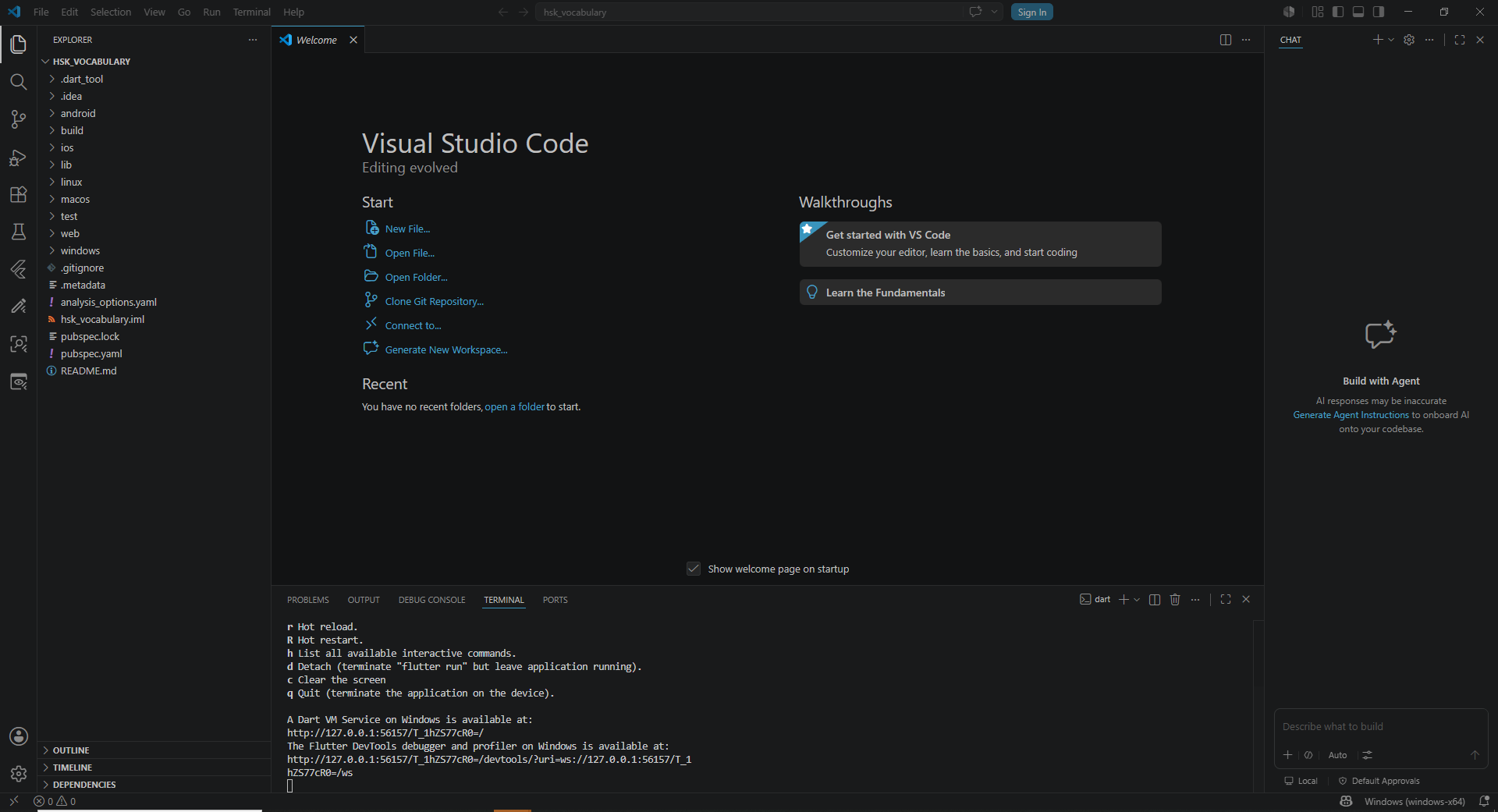The height and width of the screenshot is (812, 1498).
Task: Open pubspec.yaml file
Action: point(154,353)
